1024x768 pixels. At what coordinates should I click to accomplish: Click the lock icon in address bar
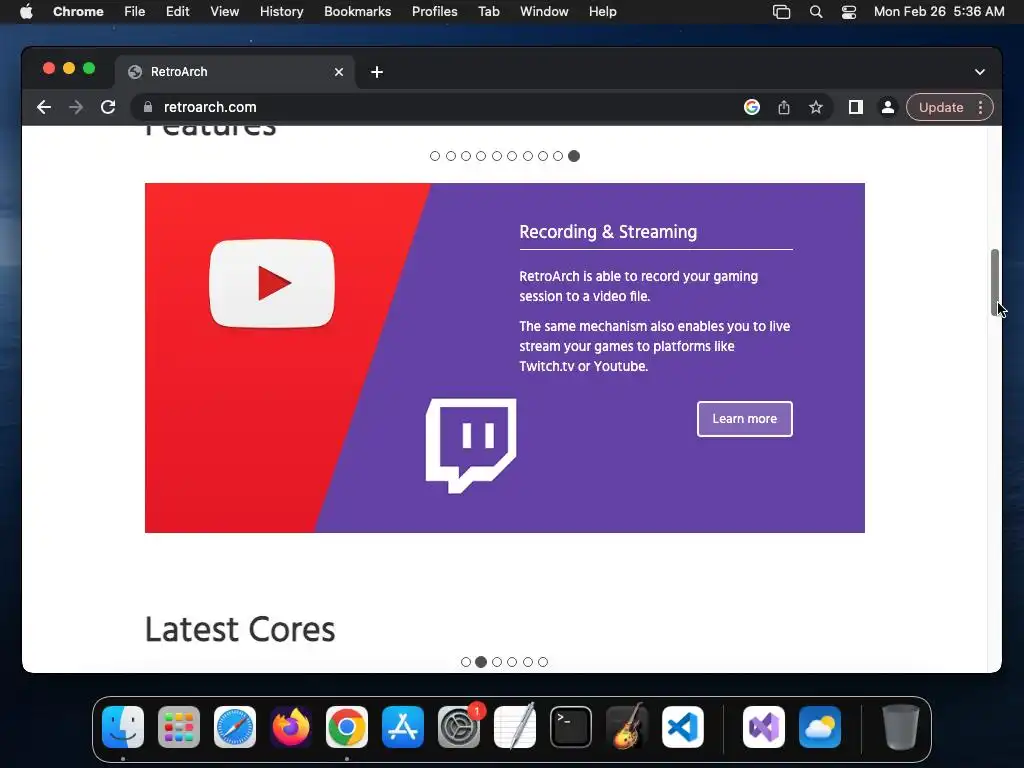pos(148,107)
